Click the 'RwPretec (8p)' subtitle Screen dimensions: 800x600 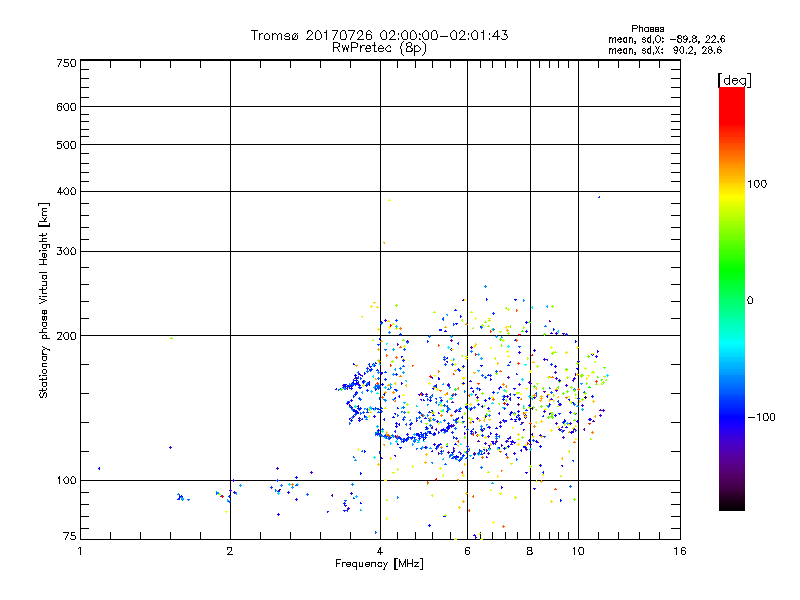pyautogui.click(x=379, y=48)
